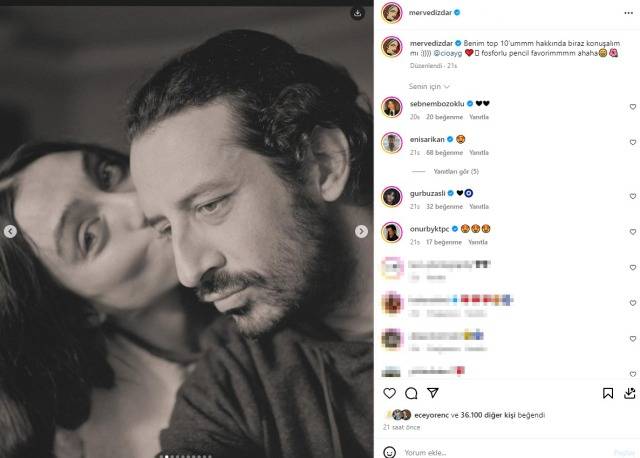Open the three-dot more options menu

(629, 13)
